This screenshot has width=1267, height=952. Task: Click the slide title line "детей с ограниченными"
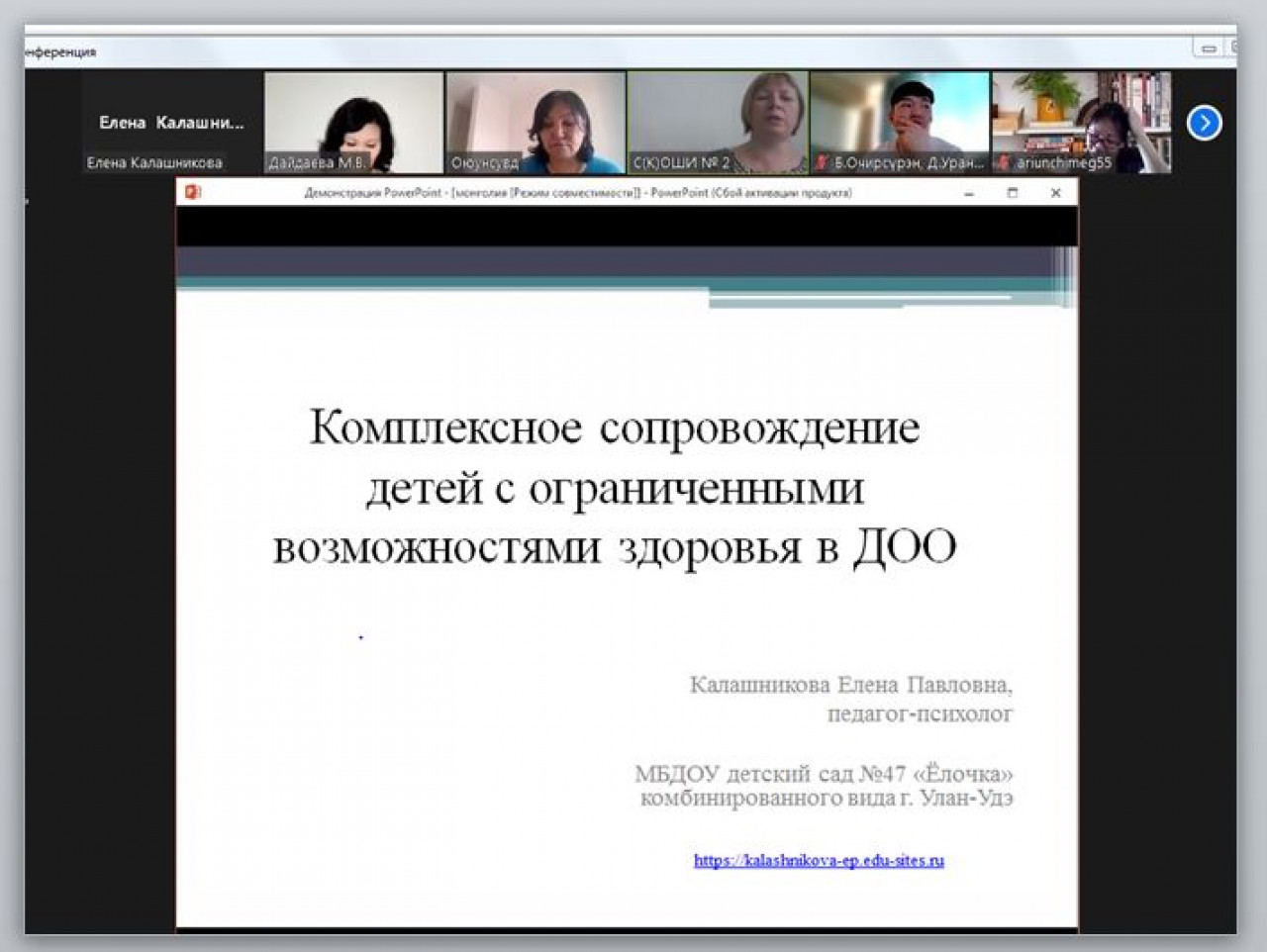[615, 488]
